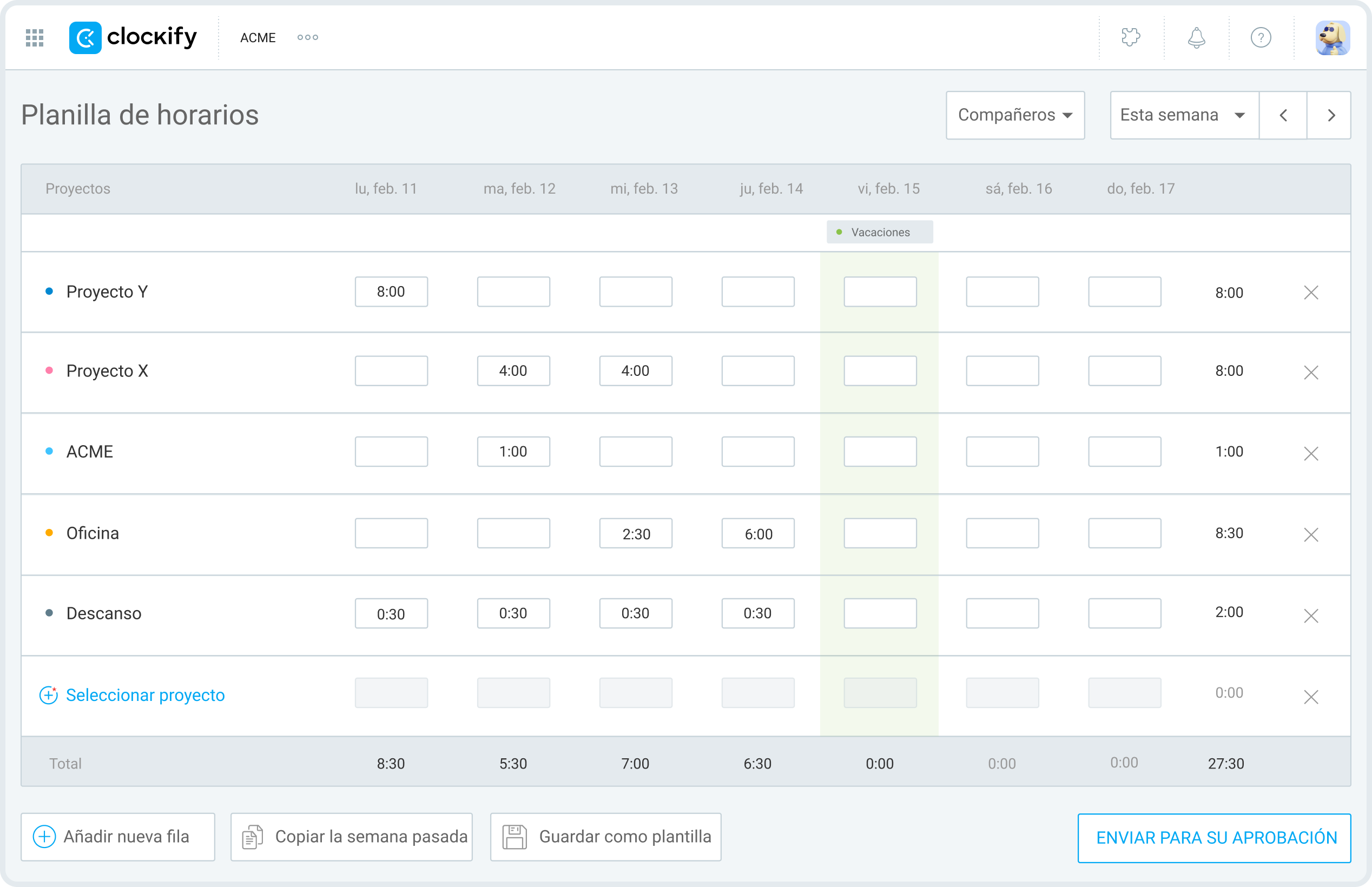Open the notifications bell
Screen dimensions: 1372x887
pos(1196,37)
